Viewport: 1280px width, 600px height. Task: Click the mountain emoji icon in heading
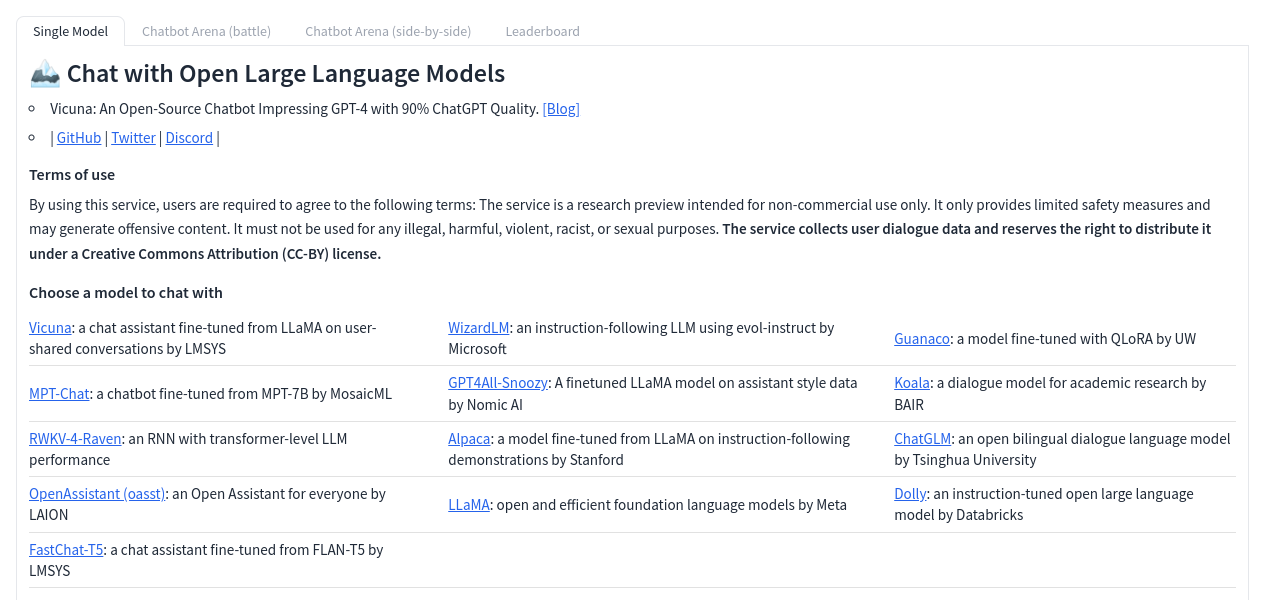click(45, 73)
